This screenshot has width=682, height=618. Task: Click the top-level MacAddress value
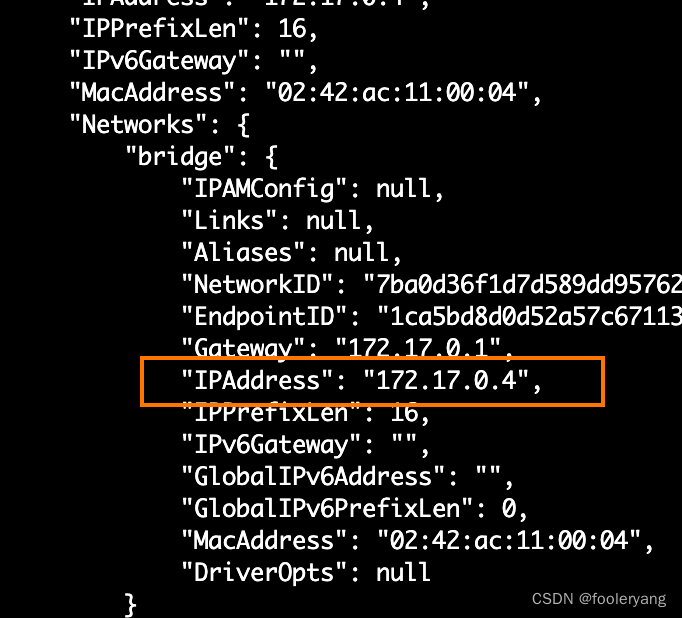[397, 93]
